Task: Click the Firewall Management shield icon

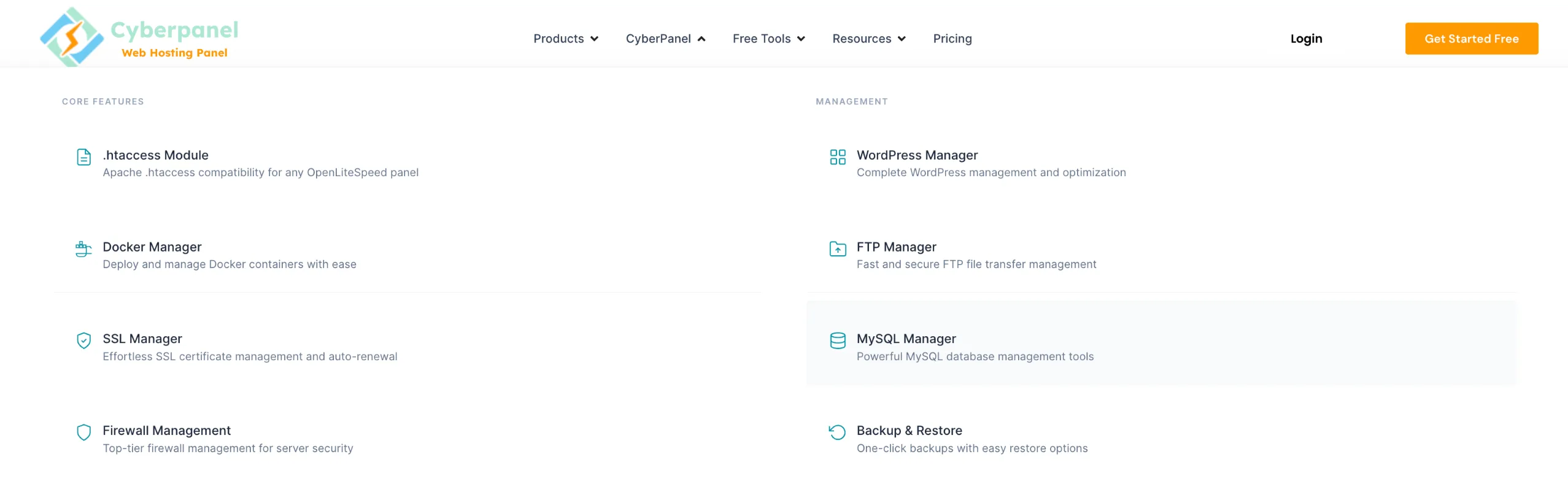Action: click(x=84, y=433)
